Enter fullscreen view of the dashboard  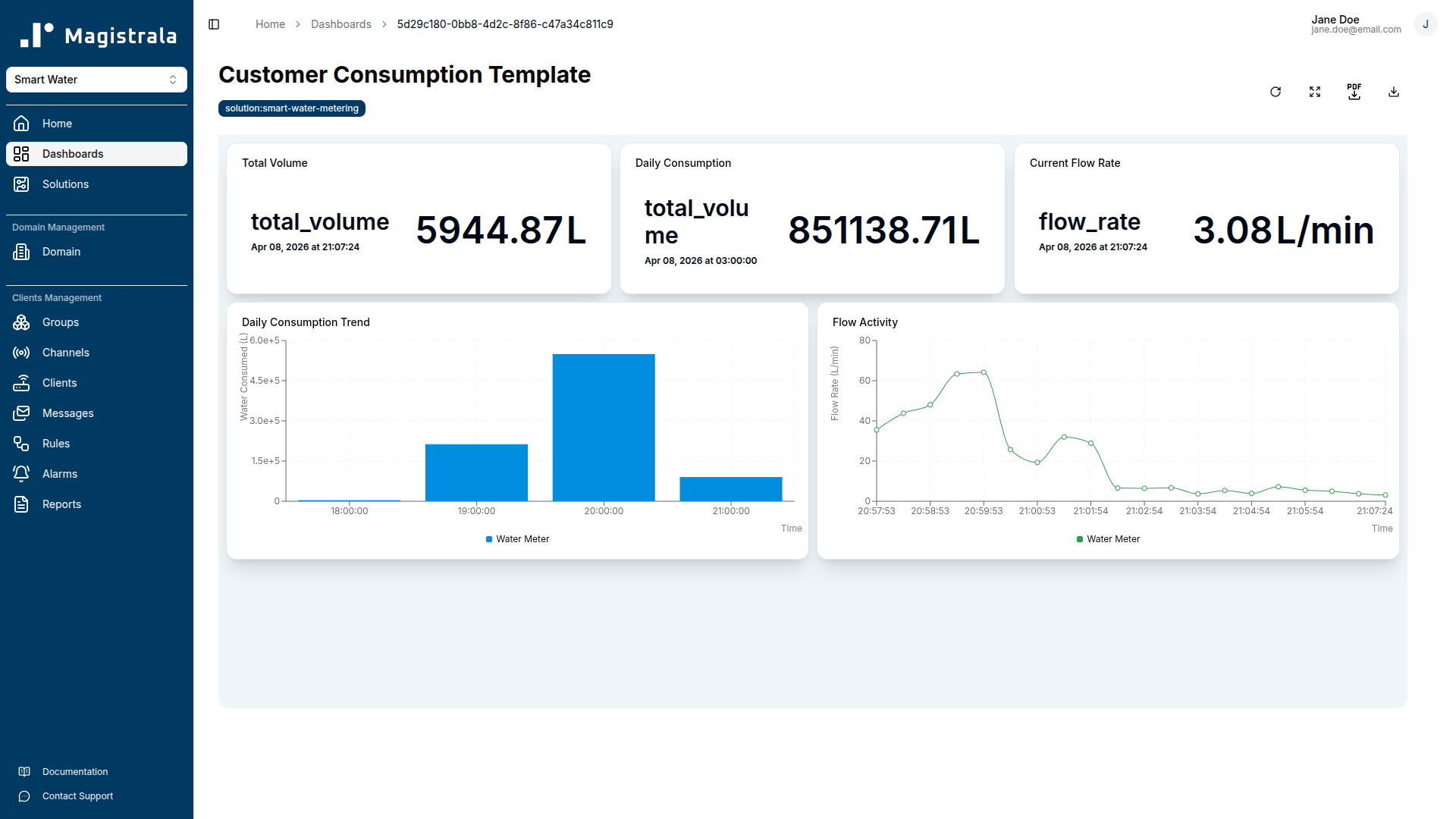(x=1315, y=91)
